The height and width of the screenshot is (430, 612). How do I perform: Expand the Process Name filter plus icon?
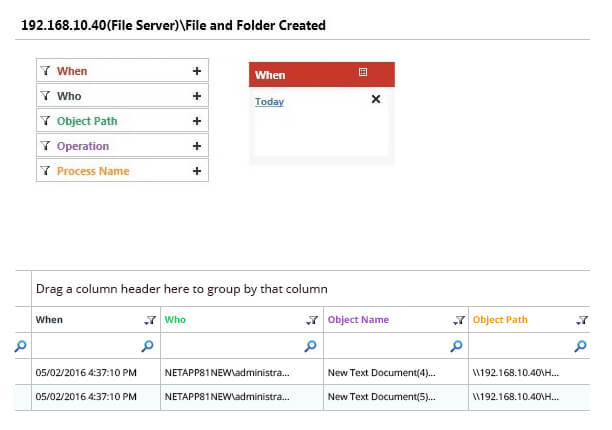coord(197,171)
